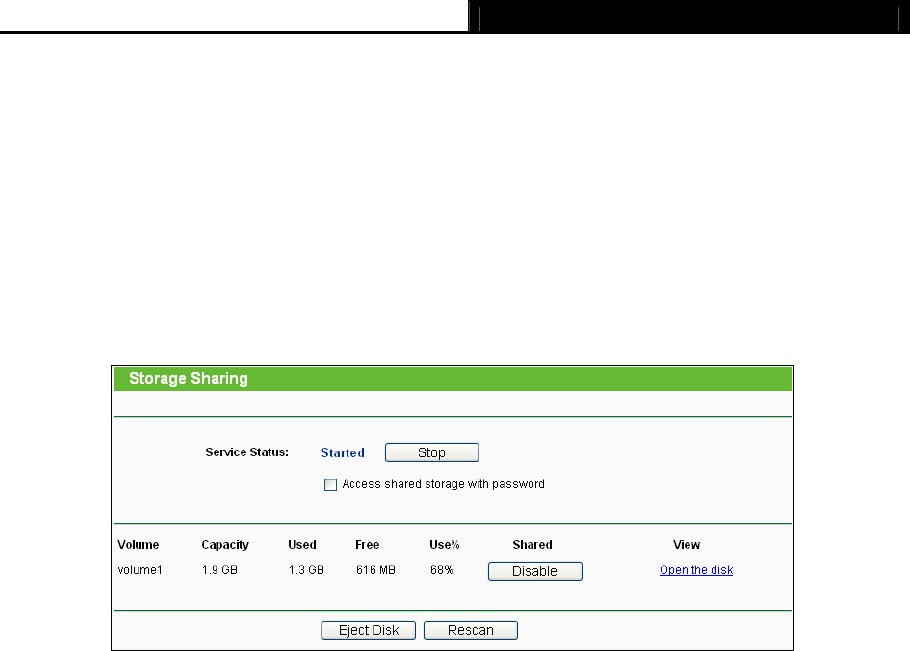
Task: Click the Storage Sharing panel title
Action: 188,378
